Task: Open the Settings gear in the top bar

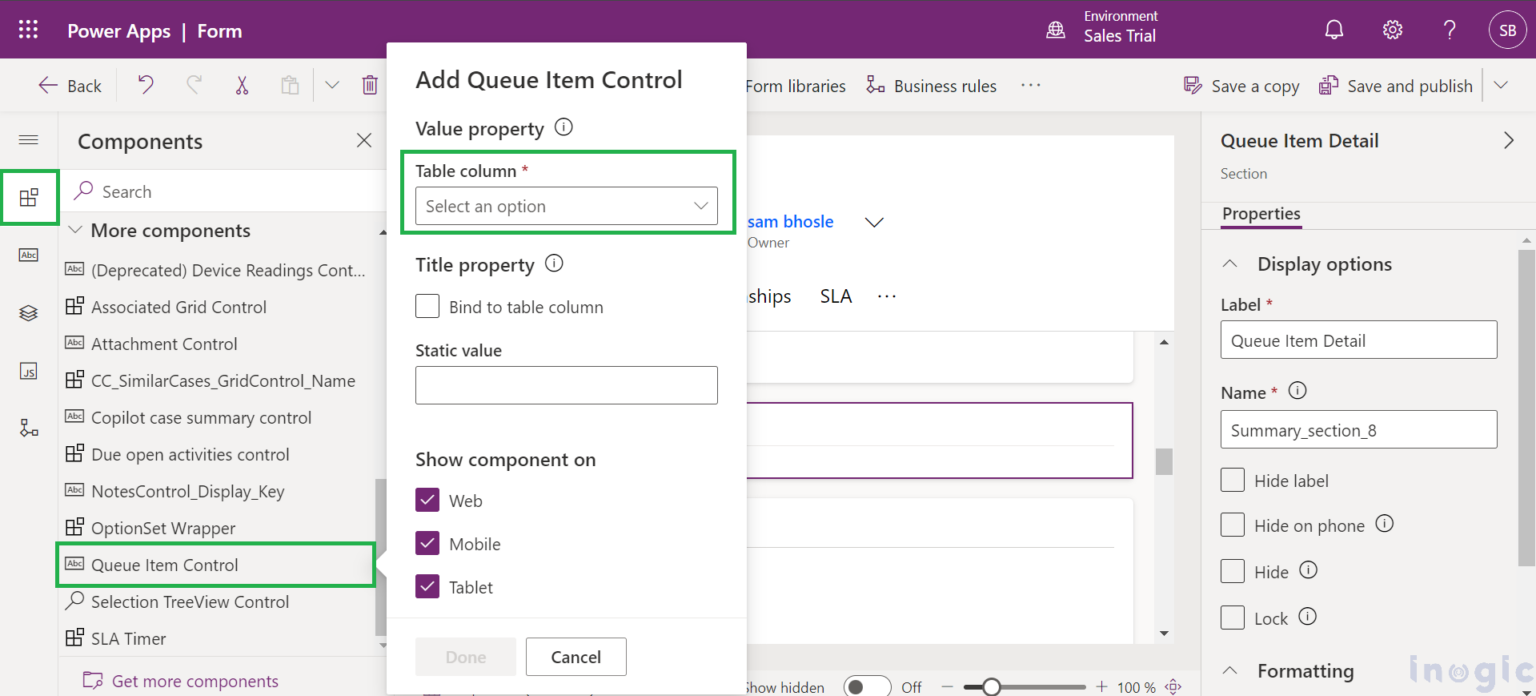Action: pyautogui.click(x=1392, y=29)
